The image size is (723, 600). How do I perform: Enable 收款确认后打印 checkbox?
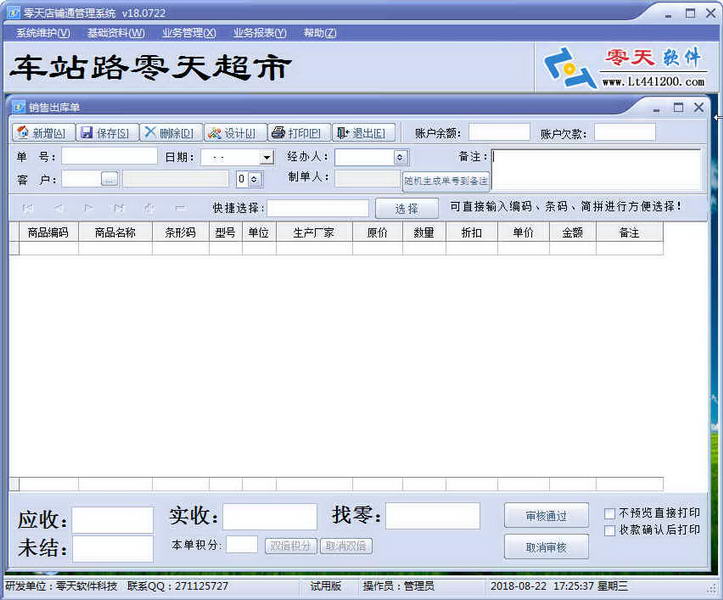click(610, 530)
